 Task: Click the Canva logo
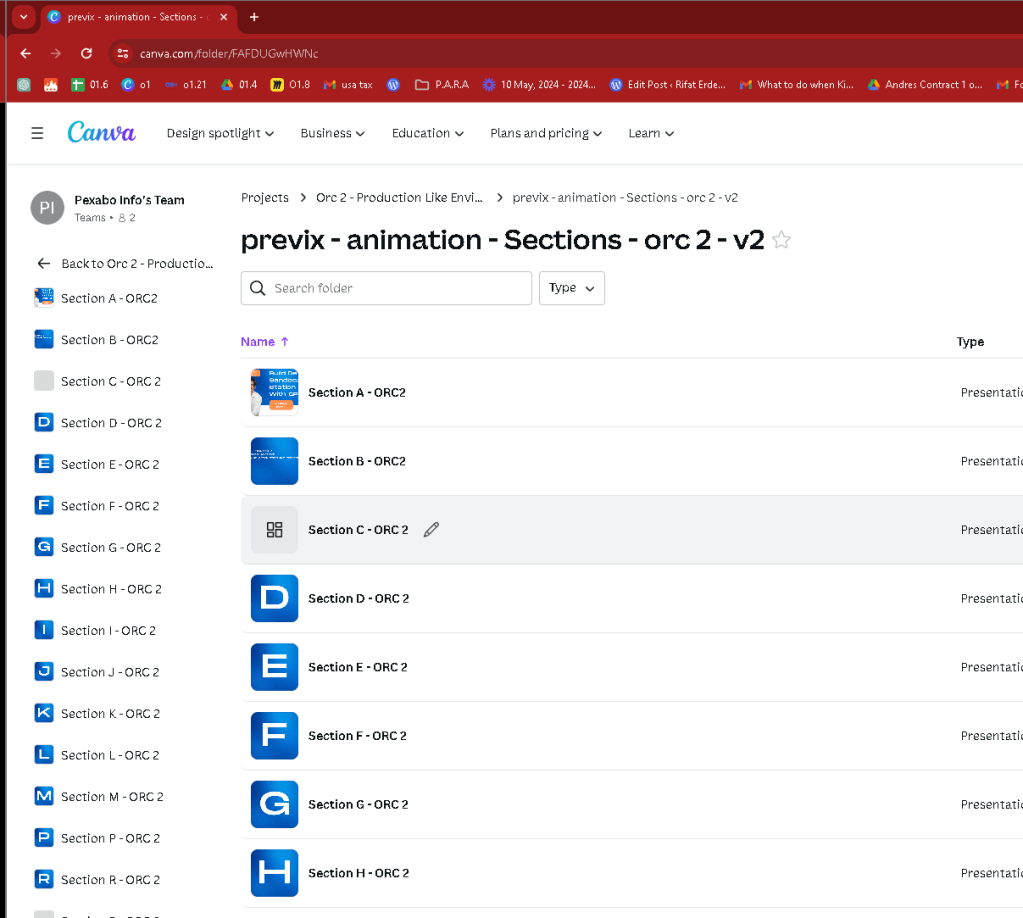101,132
